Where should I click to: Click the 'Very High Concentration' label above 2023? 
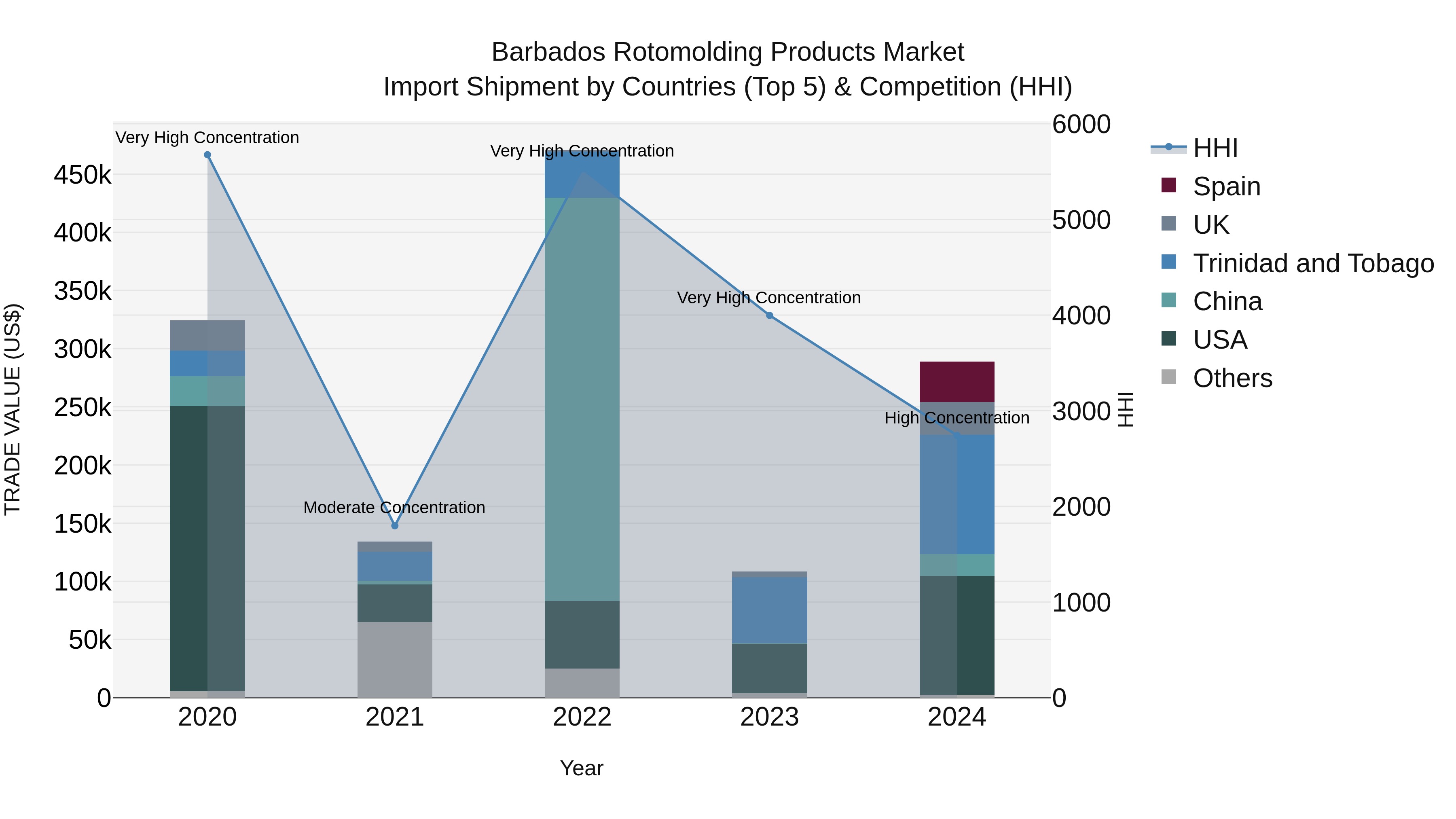(769, 298)
